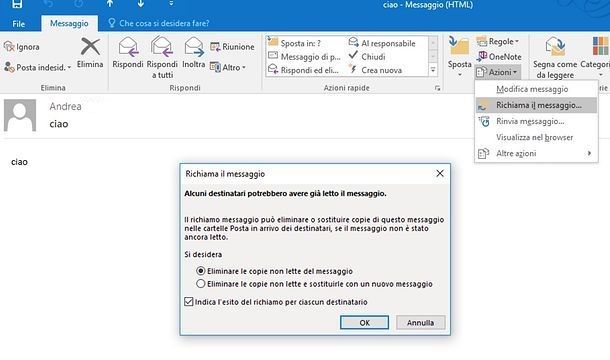Select quick action Messaggio di p...
This screenshot has height=360, width=610.
[x=305, y=57]
